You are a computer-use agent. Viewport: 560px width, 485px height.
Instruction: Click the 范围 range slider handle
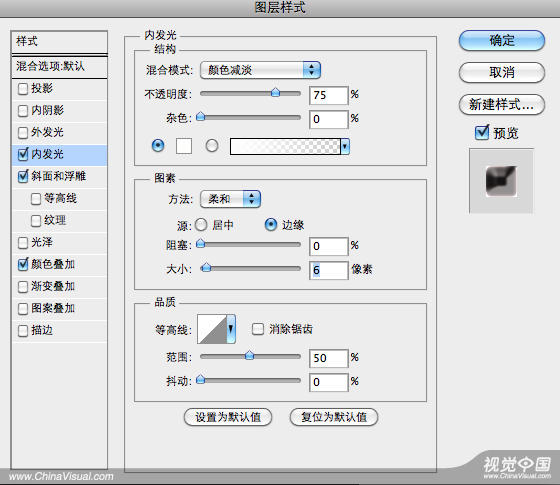click(x=250, y=355)
